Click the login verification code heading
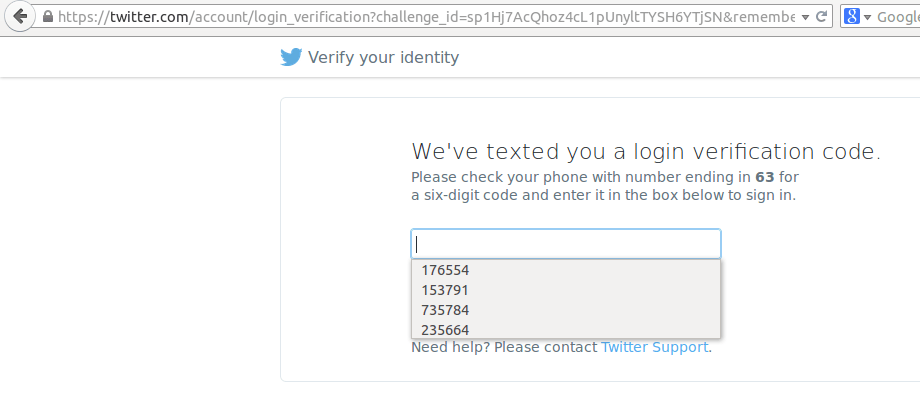This screenshot has height=399, width=920. tap(646, 151)
